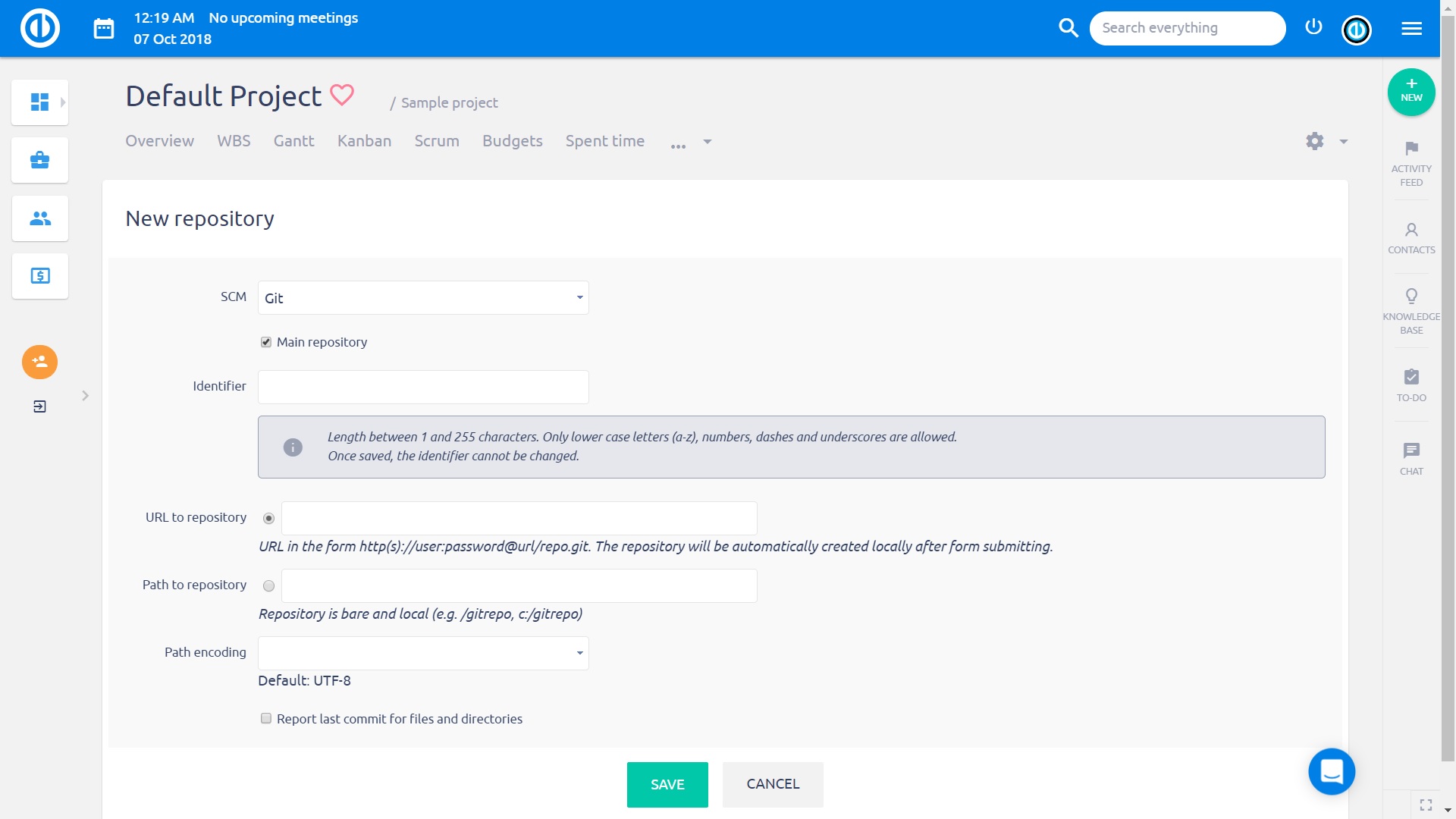1456x819 pixels.
Task: Open the Path encoding dropdown
Action: (x=423, y=653)
